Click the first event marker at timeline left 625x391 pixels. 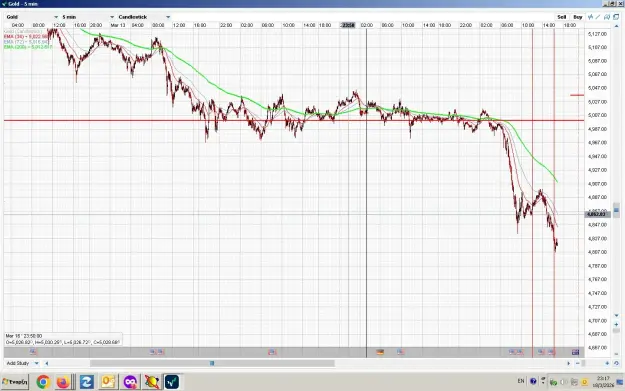[33, 352]
